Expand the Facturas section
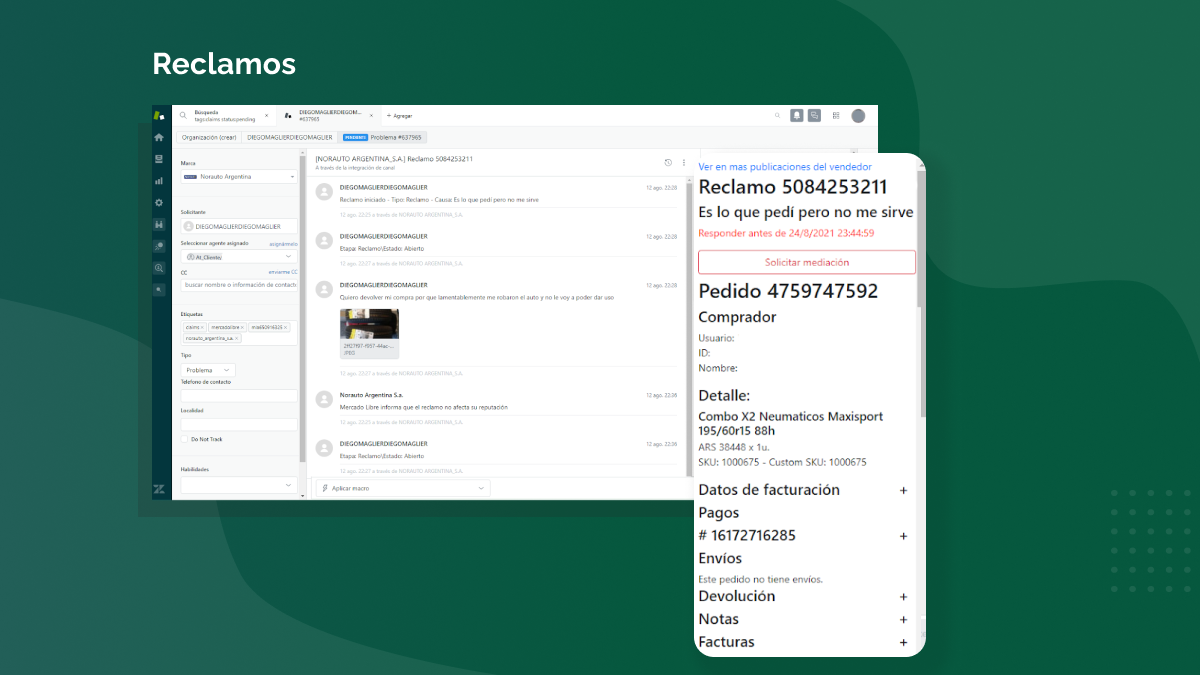The width and height of the screenshot is (1200, 675). [x=904, y=643]
